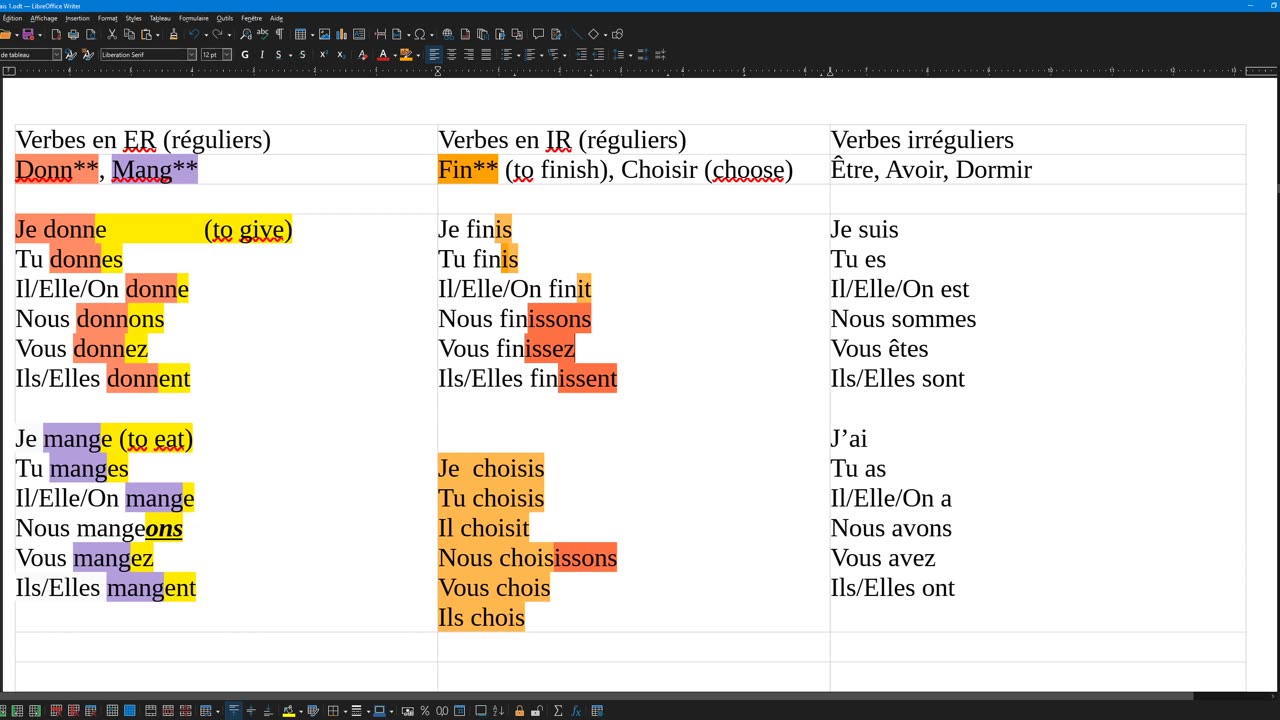Screen dimensions: 1280x720
Task: Toggle formatting marks pilcrow icon
Action: pyautogui.click(x=279, y=34)
